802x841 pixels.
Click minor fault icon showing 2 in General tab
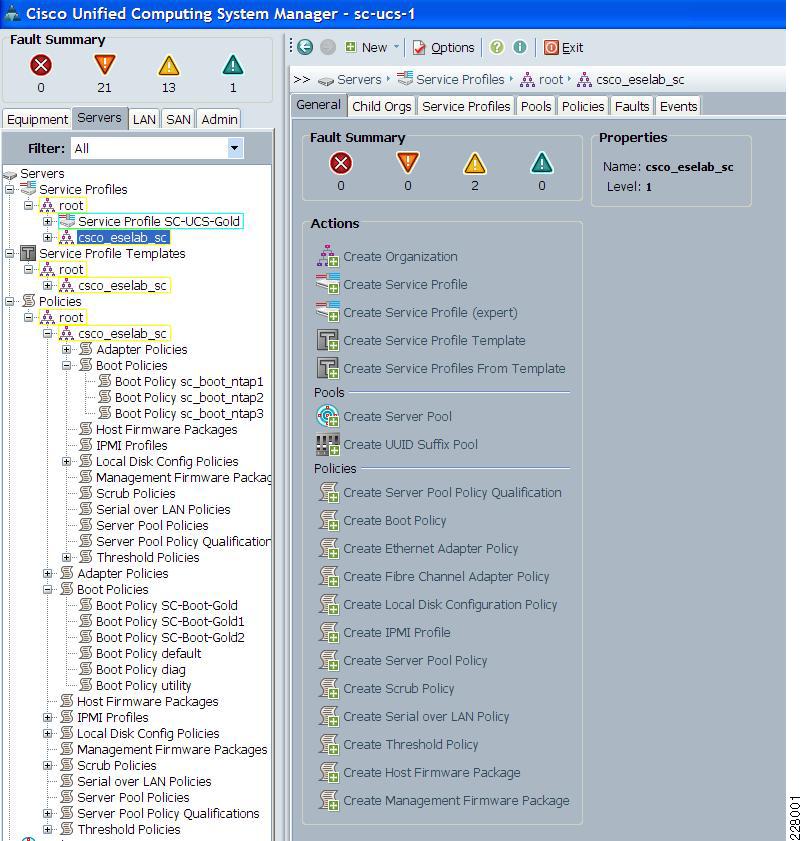pyautogui.click(x=475, y=164)
